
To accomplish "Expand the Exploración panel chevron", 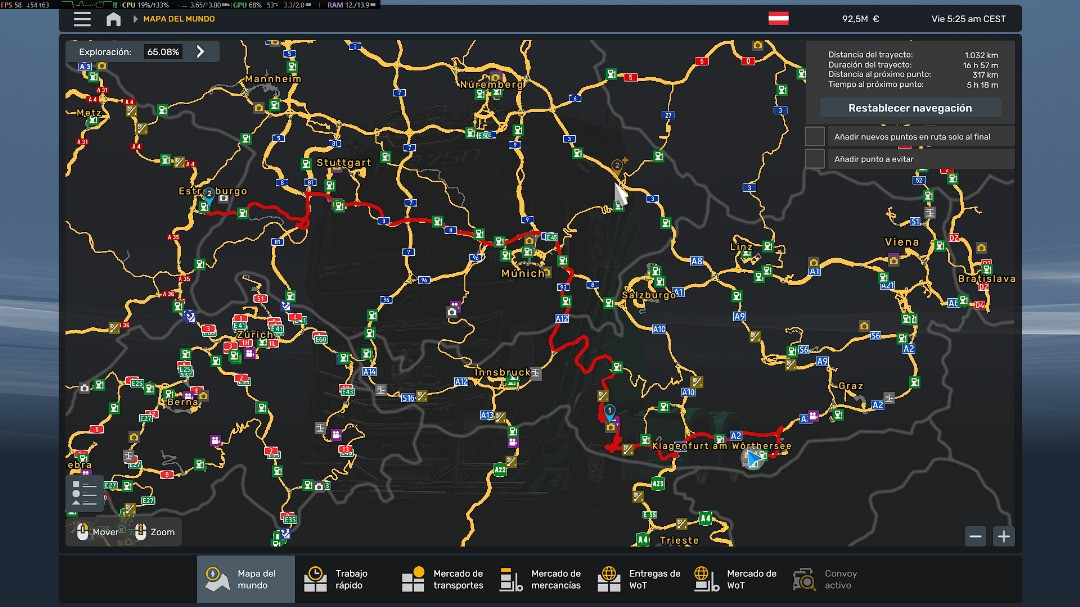I will (200, 52).
